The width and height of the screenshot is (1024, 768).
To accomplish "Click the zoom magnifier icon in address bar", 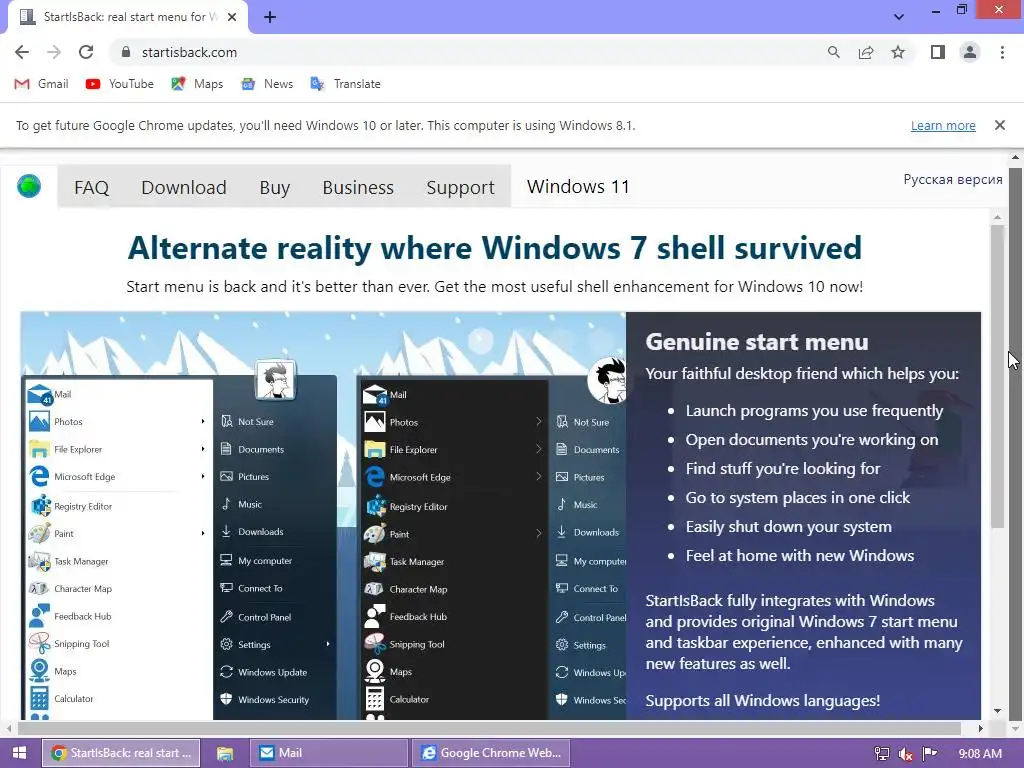I will click(833, 52).
